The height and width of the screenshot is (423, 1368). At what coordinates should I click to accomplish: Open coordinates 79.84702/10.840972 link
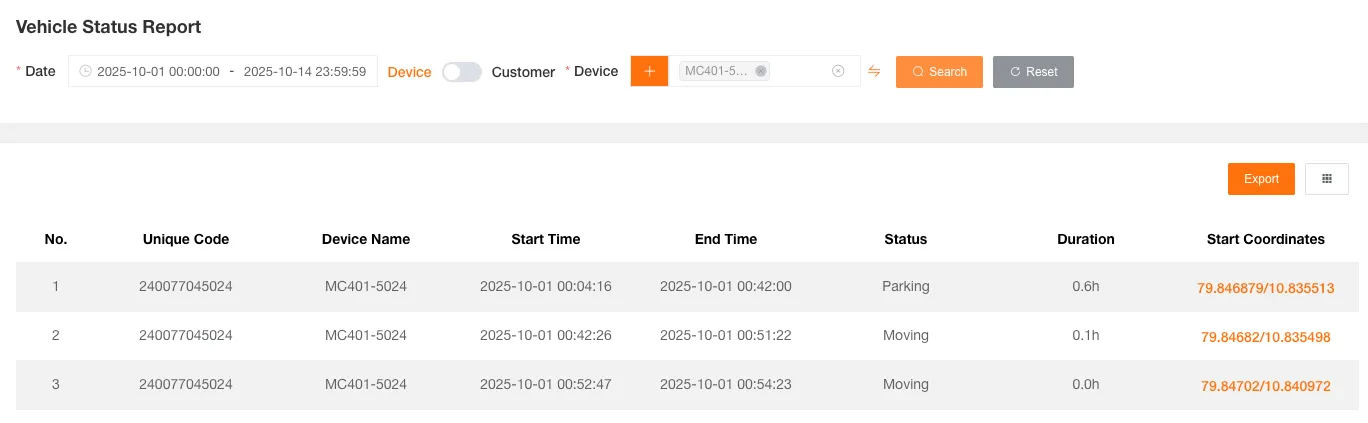(x=1265, y=386)
